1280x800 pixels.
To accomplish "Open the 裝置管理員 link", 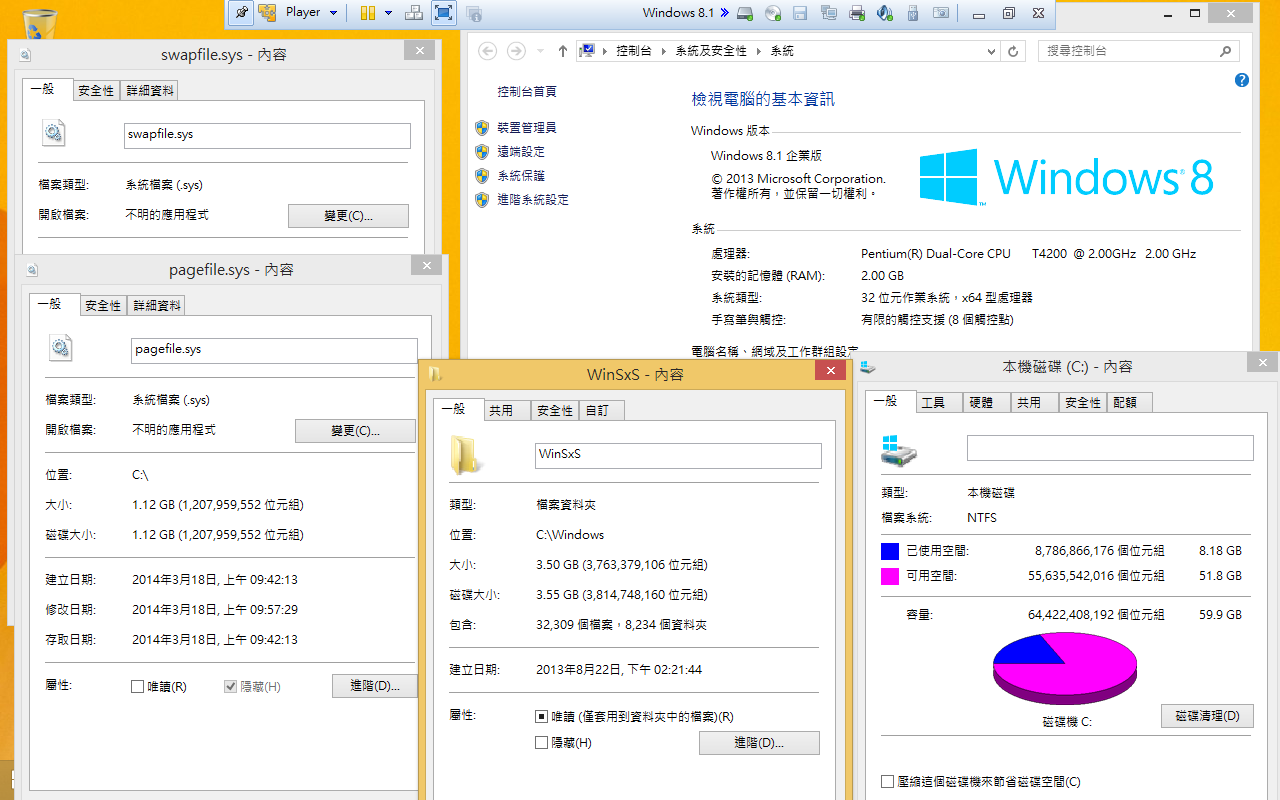I will [526, 128].
